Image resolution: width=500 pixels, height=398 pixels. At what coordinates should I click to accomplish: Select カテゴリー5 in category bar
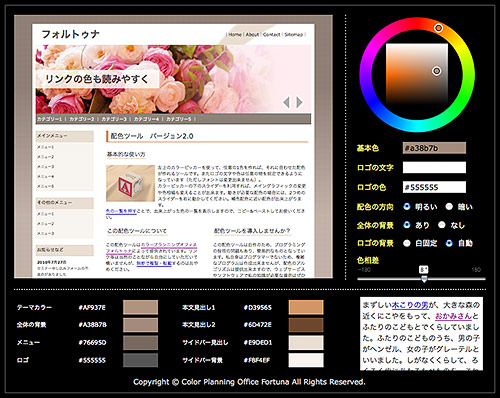tap(179, 119)
